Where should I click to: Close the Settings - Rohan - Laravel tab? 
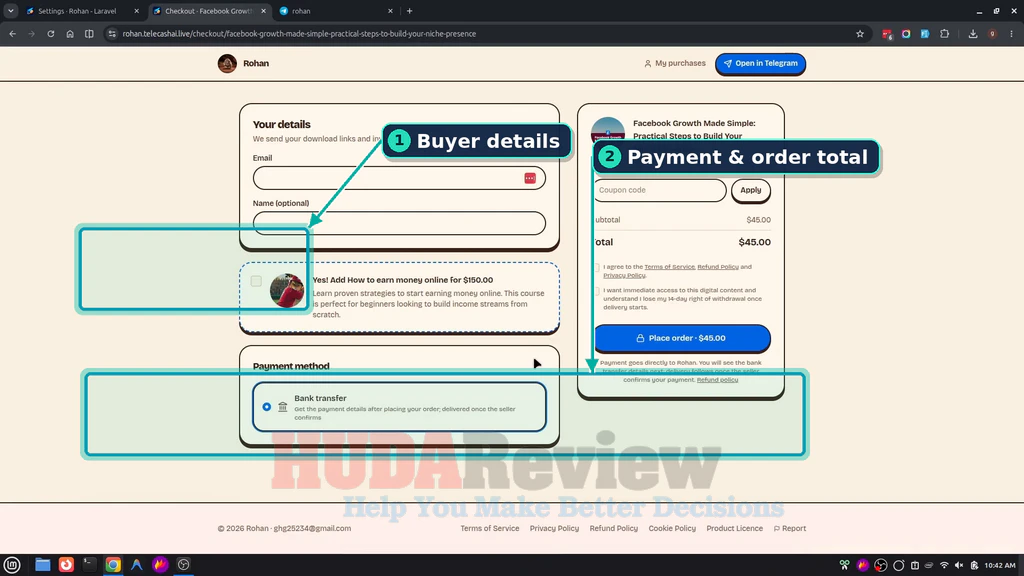point(136,11)
